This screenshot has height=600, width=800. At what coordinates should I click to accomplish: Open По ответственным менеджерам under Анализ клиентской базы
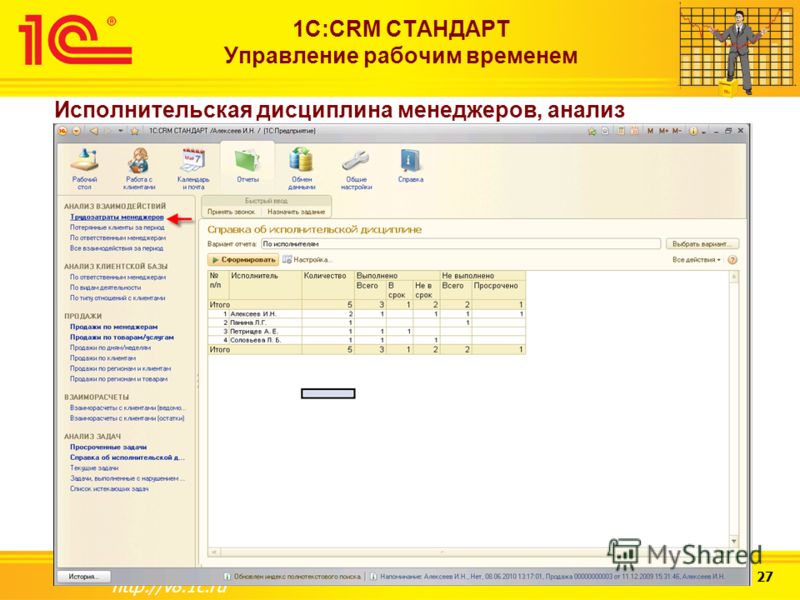[118, 277]
